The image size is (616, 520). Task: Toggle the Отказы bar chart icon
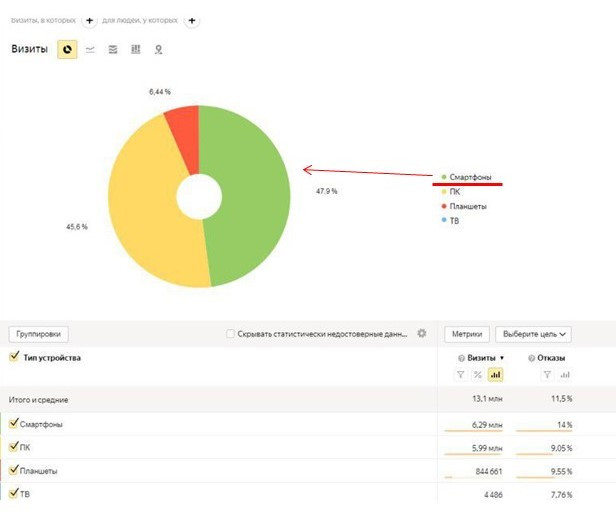pyautogui.click(x=565, y=375)
